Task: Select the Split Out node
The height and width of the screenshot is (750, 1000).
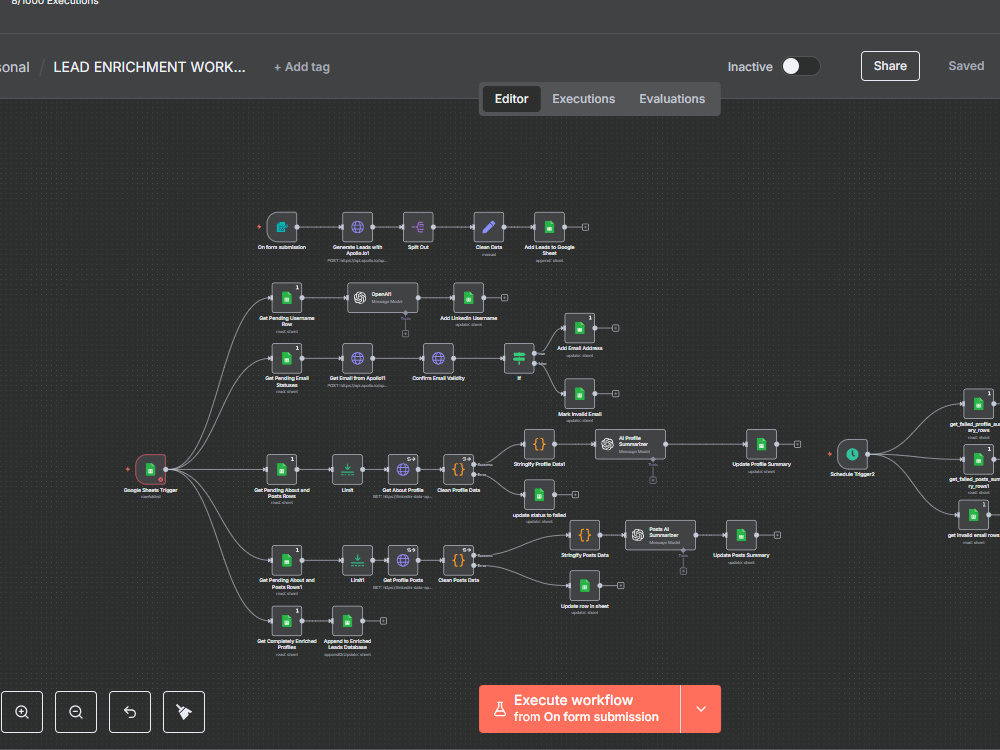Action: (418, 227)
